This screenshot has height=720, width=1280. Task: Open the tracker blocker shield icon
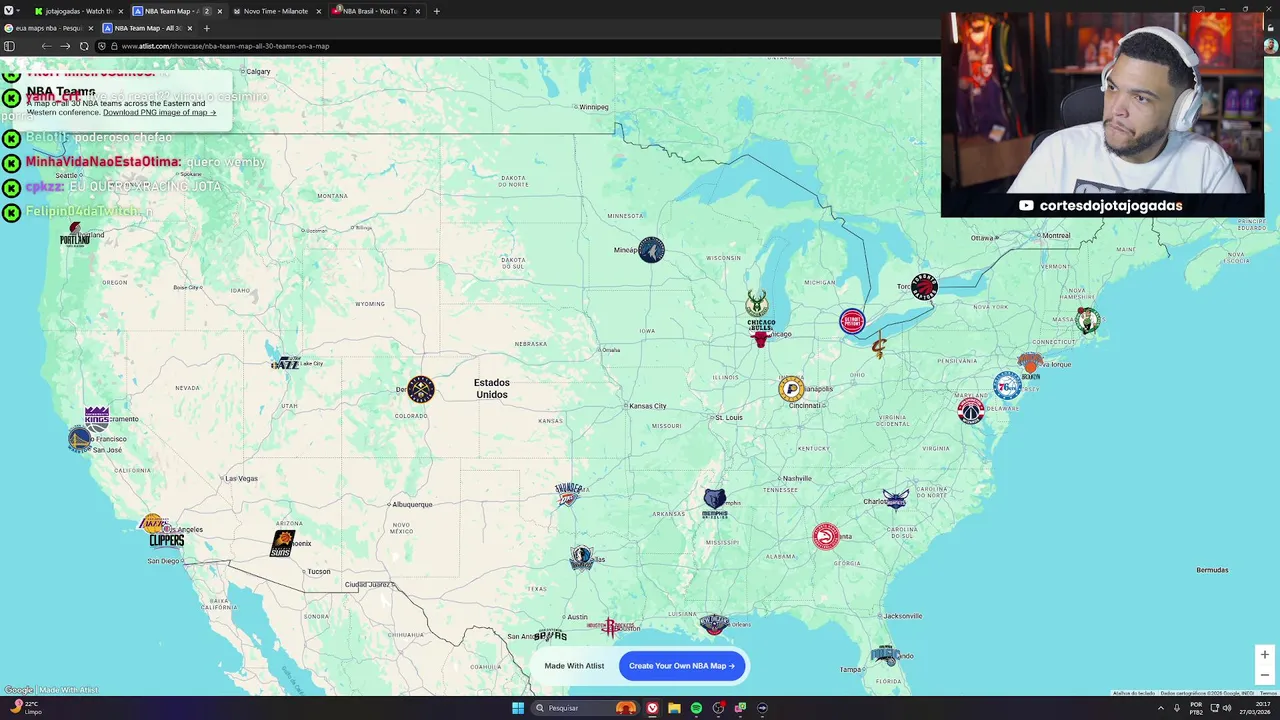tap(102, 46)
